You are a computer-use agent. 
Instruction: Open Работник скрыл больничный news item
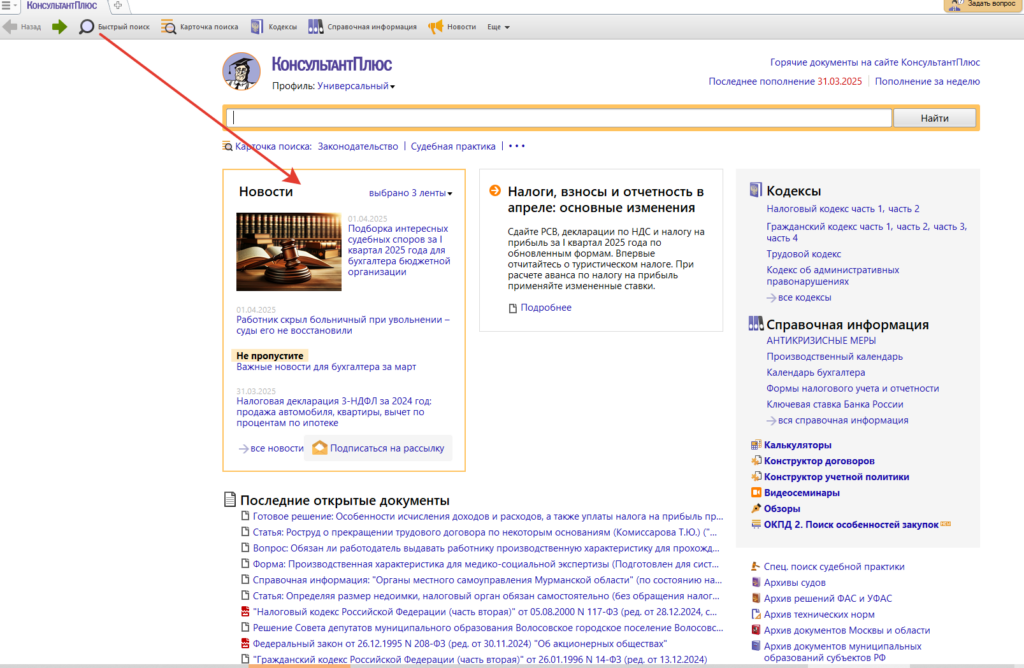coord(343,325)
